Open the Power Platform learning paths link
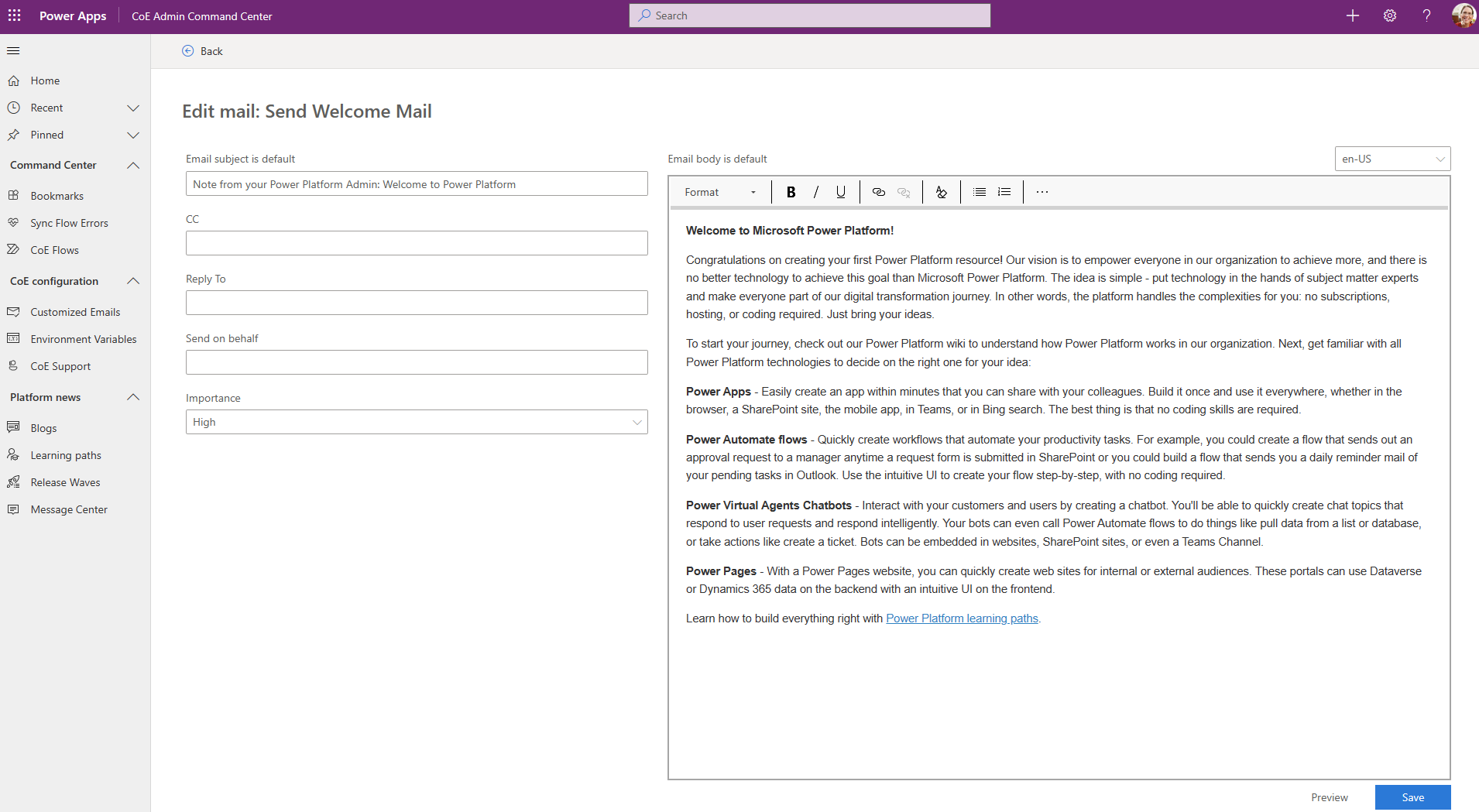The image size is (1479, 812). (962, 618)
